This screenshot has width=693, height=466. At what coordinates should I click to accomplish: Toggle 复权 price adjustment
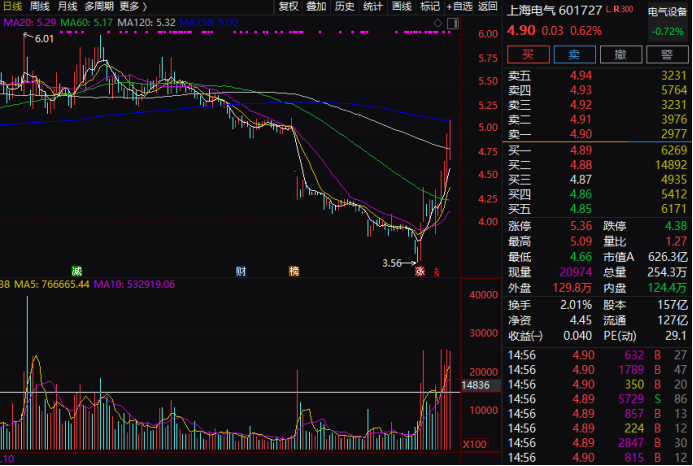(x=288, y=6)
